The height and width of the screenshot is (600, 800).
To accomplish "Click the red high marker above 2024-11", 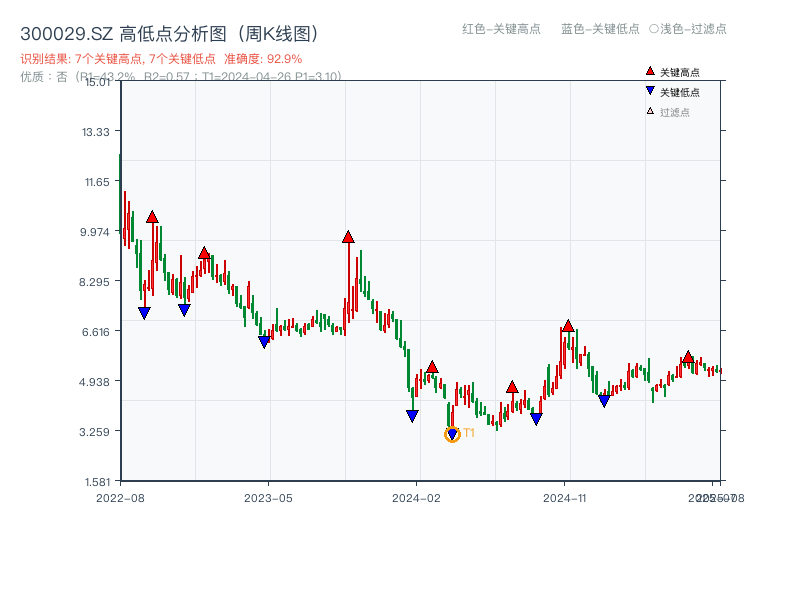I will [x=568, y=326].
